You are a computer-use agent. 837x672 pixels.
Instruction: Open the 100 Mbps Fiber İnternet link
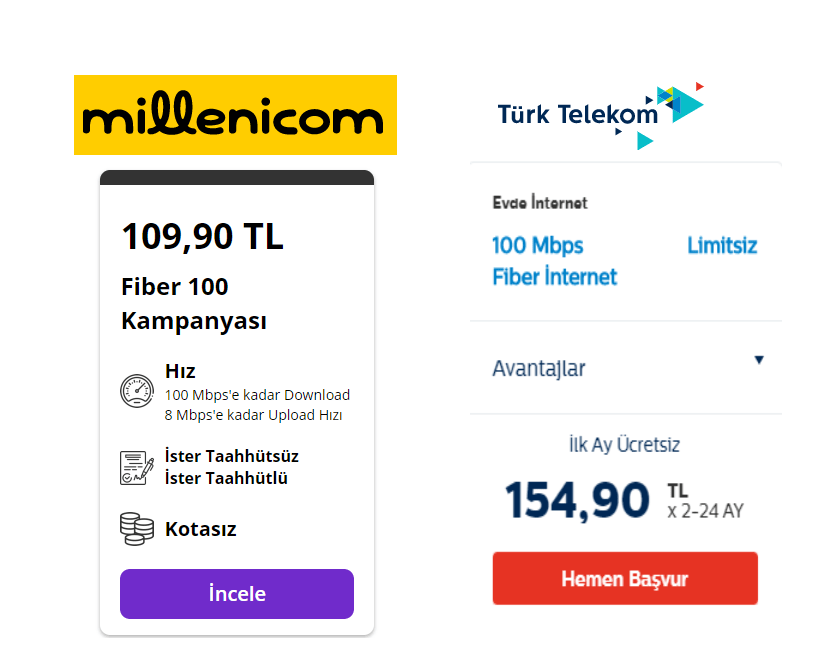click(x=554, y=261)
